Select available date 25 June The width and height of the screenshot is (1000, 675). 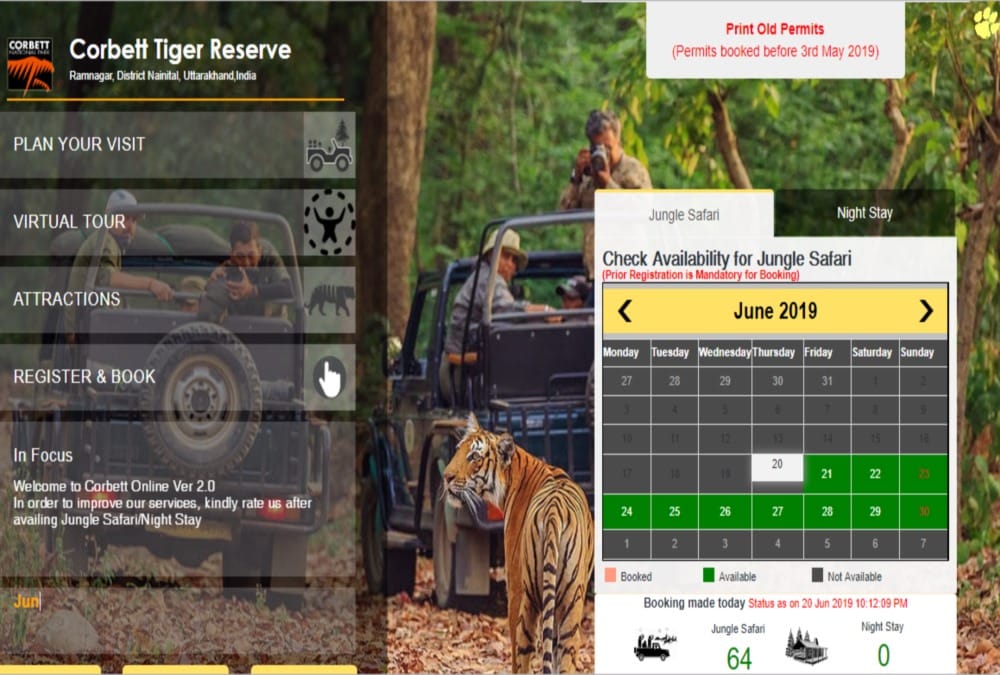674,512
